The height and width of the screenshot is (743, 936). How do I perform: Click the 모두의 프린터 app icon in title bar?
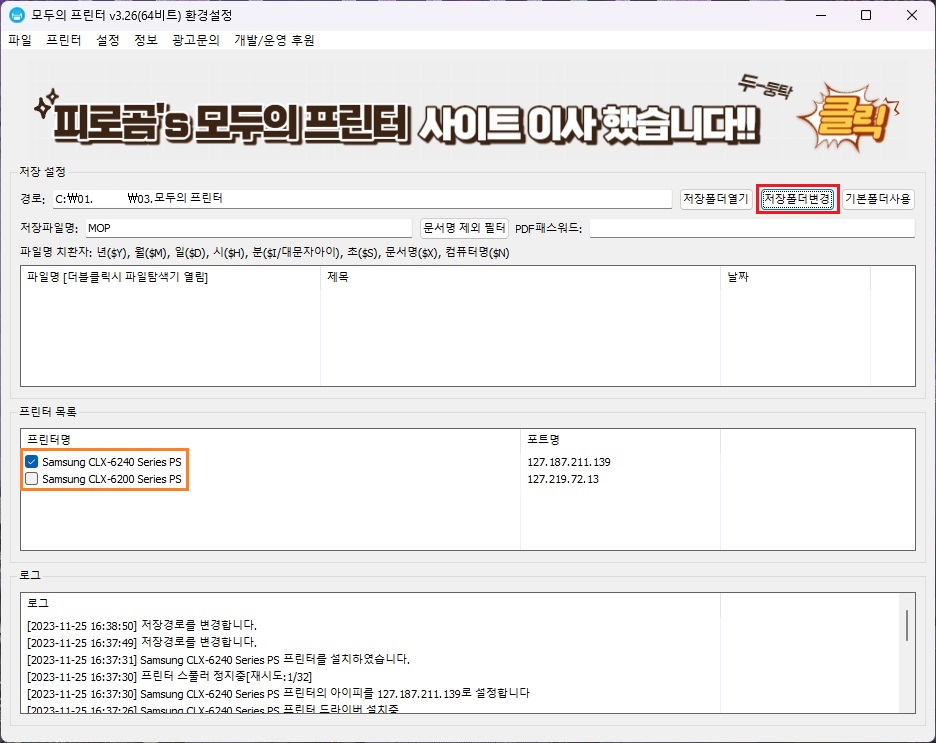pos(14,15)
